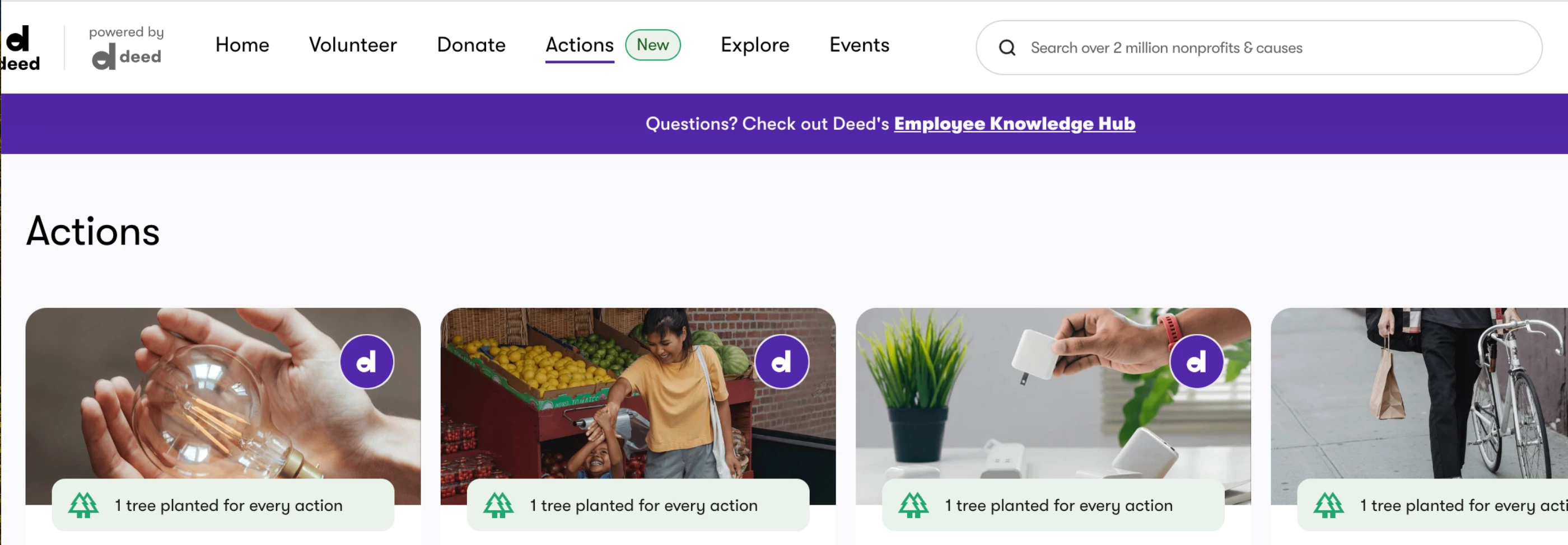Focus the nonprofits search field

pos(1259,48)
